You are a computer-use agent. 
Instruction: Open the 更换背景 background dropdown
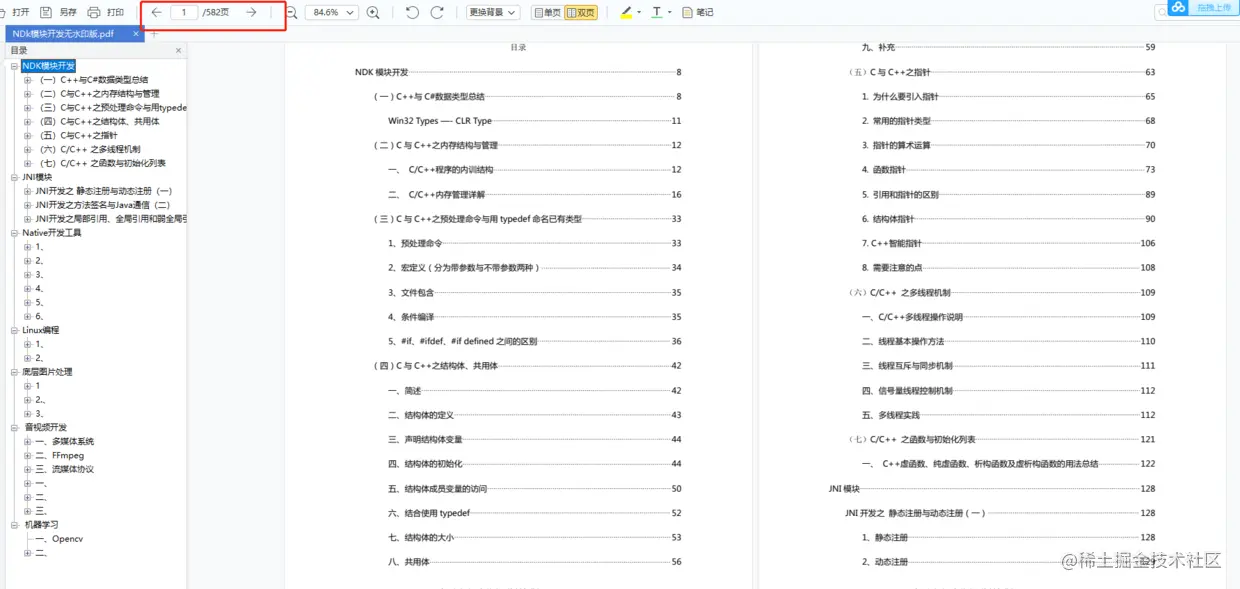coord(493,13)
